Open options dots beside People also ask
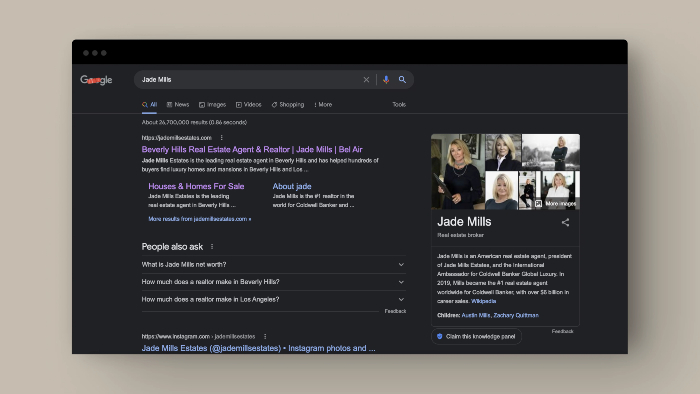This screenshot has height=394, width=700. 212,246
